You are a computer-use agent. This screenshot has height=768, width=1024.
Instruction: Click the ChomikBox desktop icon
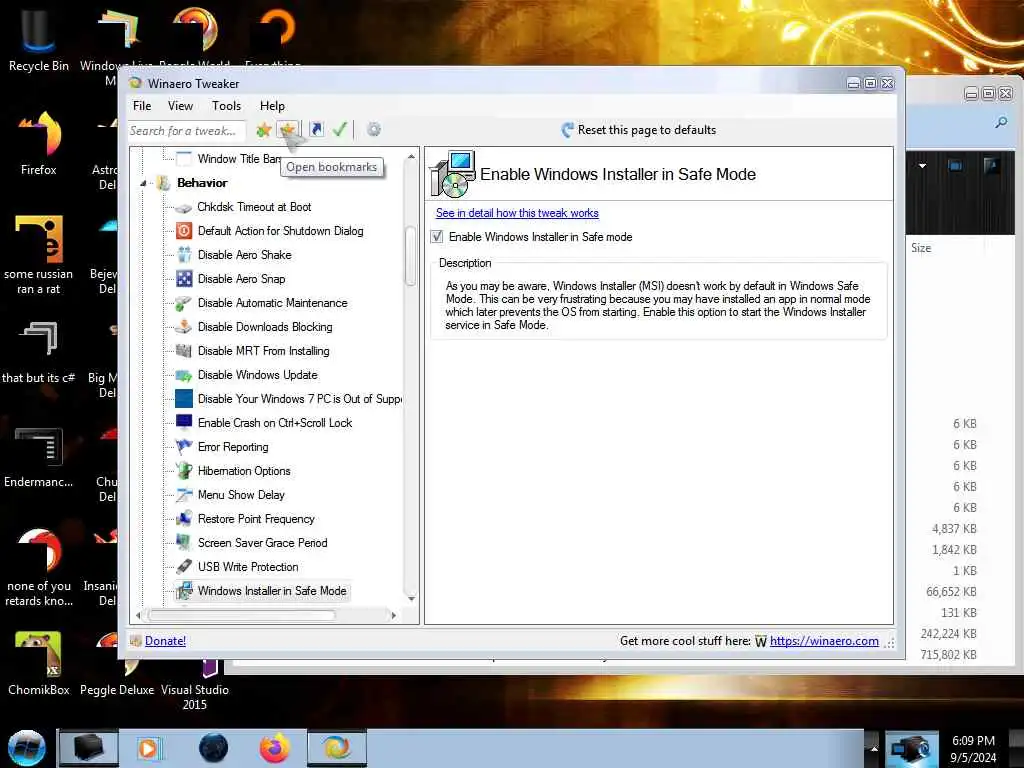[39, 654]
